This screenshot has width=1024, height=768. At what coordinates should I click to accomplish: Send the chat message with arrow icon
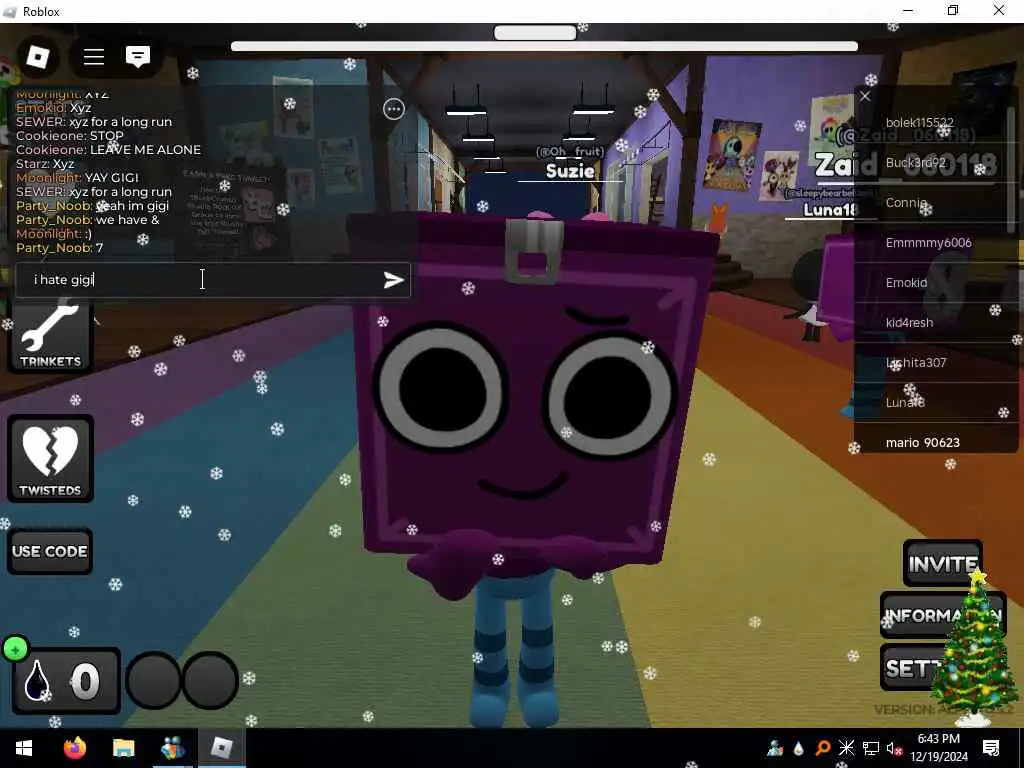click(393, 280)
